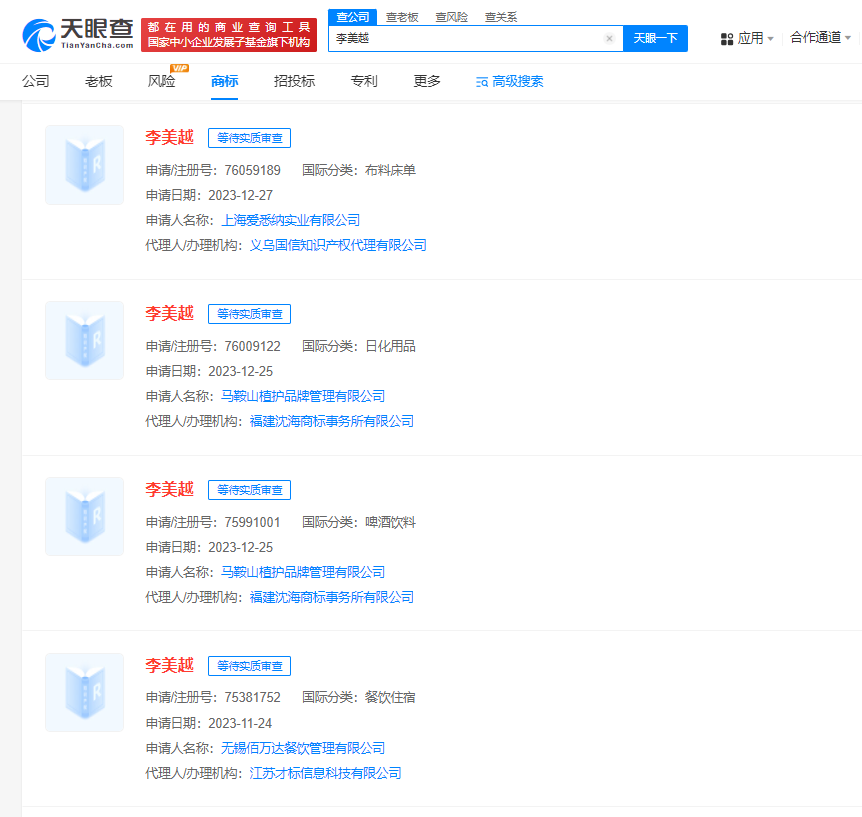Image resolution: width=862 pixels, height=817 pixels.
Task: Open 李美越 trademark title for 布料床单
Action: 169,137
